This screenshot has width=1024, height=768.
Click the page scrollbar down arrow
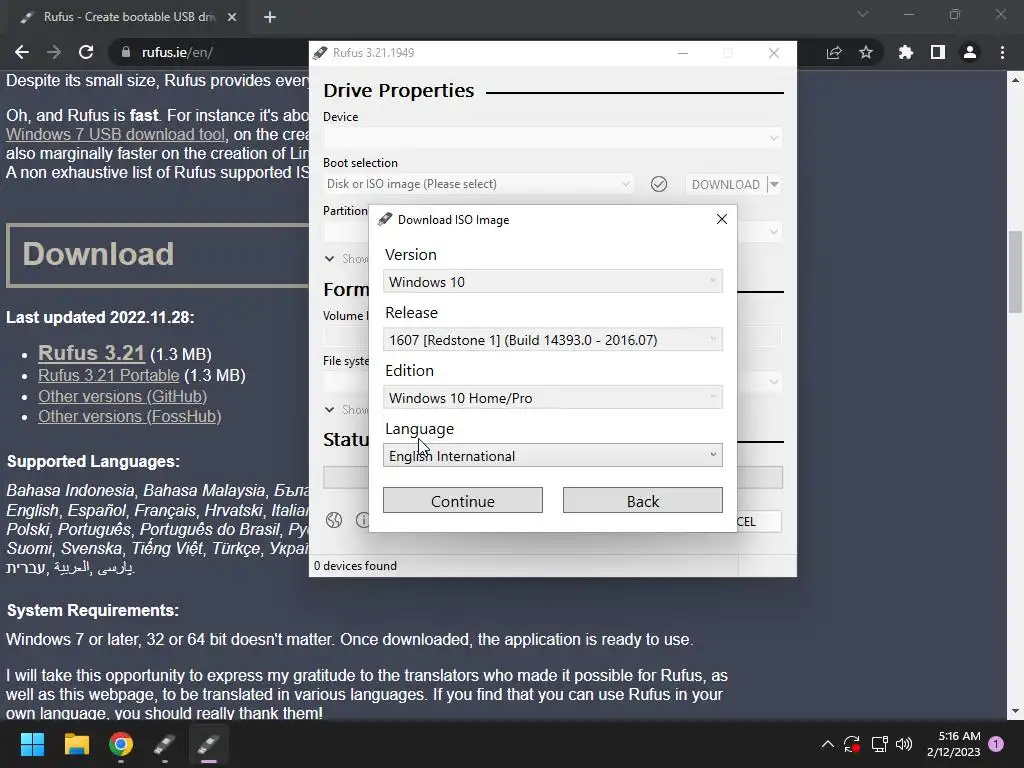[1016, 711]
